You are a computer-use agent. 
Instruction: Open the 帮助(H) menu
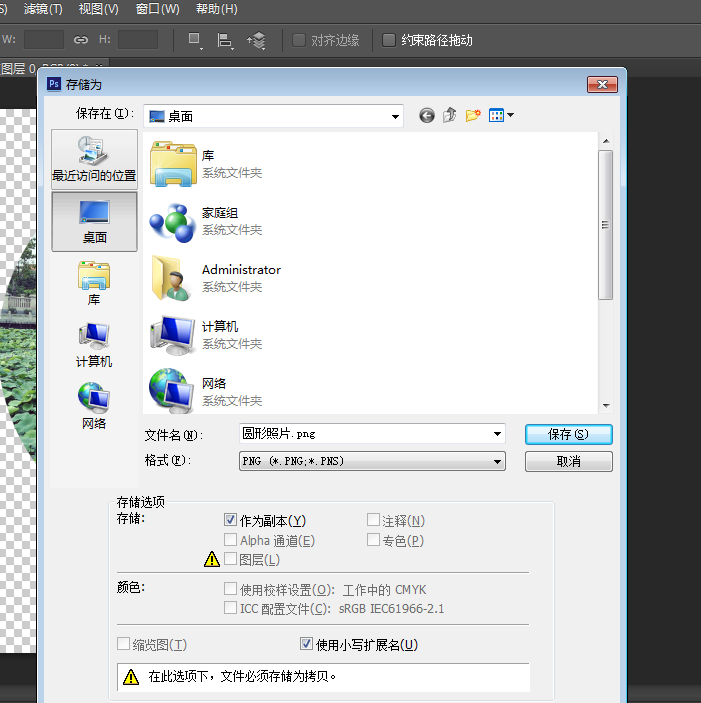[216, 9]
